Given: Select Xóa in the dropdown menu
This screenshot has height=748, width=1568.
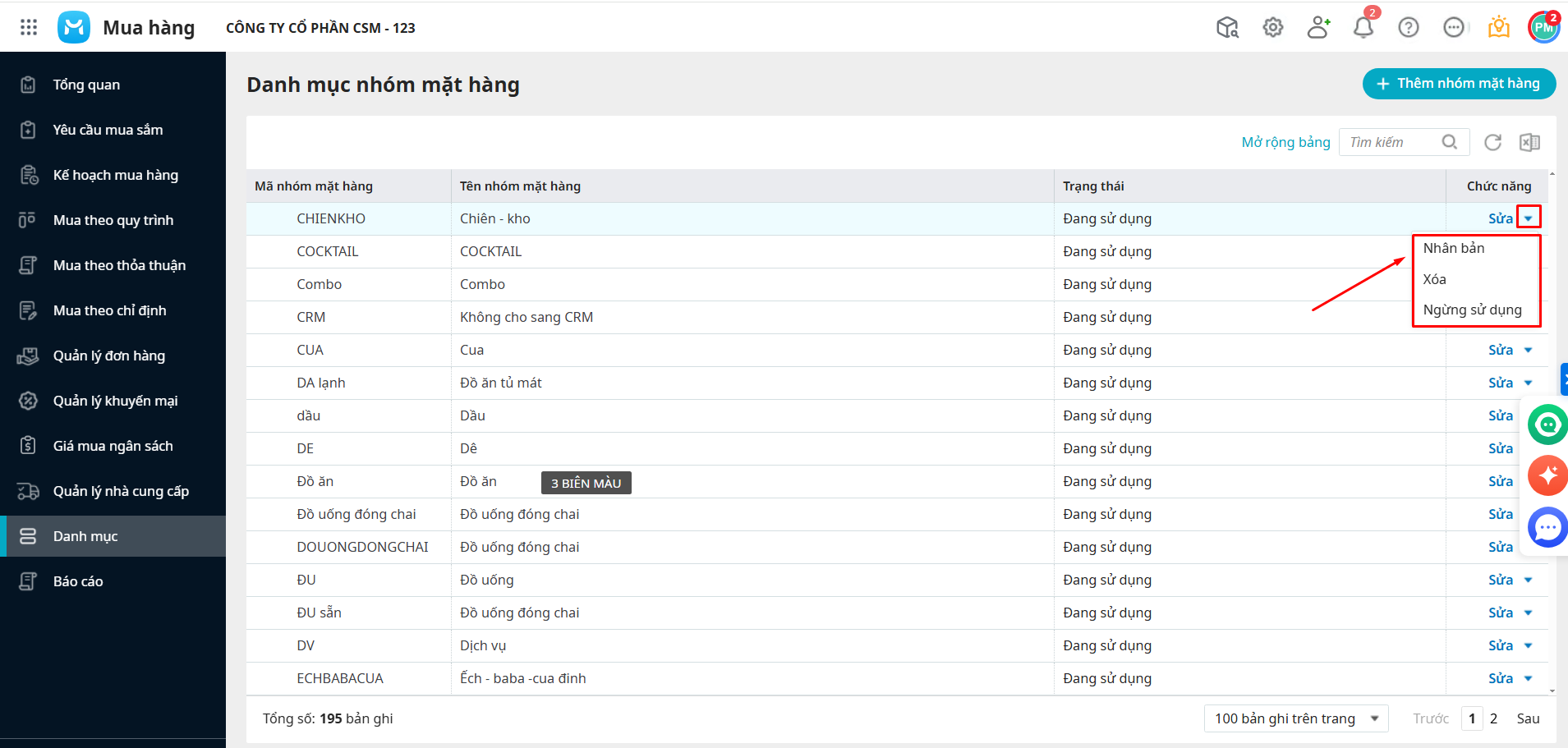Looking at the screenshot, I should coord(1435,279).
